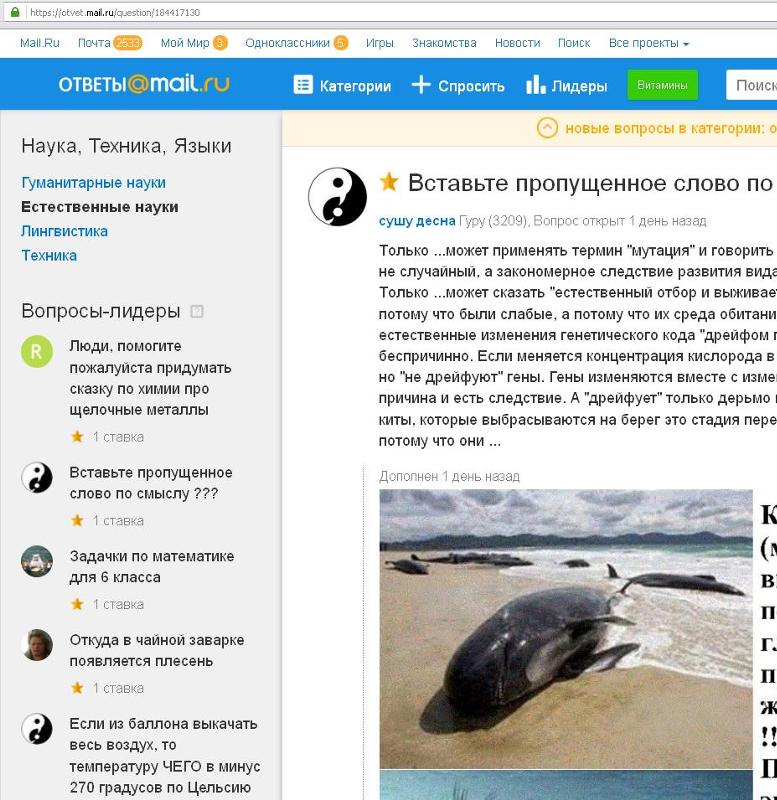Click the Категории list icon
Image resolution: width=777 pixels, height=800 pixels.
pos(303,85)
